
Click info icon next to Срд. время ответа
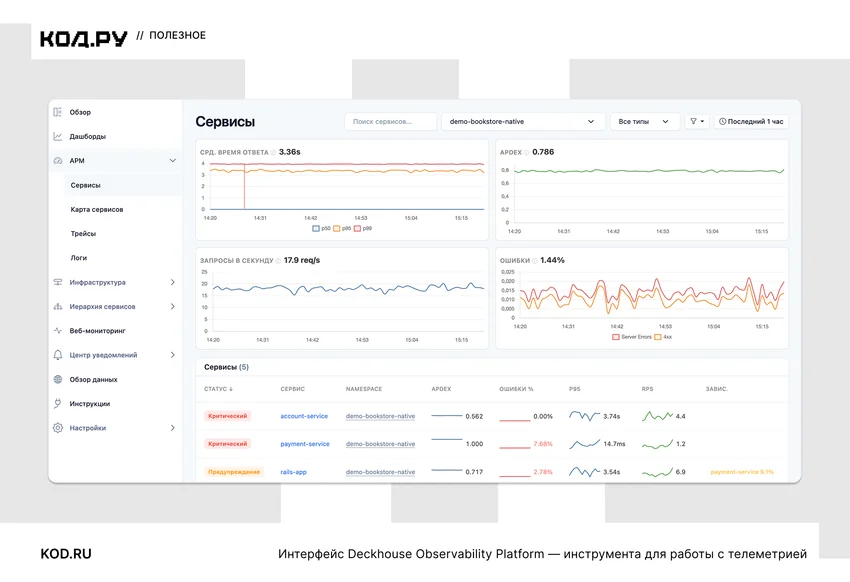pos(273,152)
